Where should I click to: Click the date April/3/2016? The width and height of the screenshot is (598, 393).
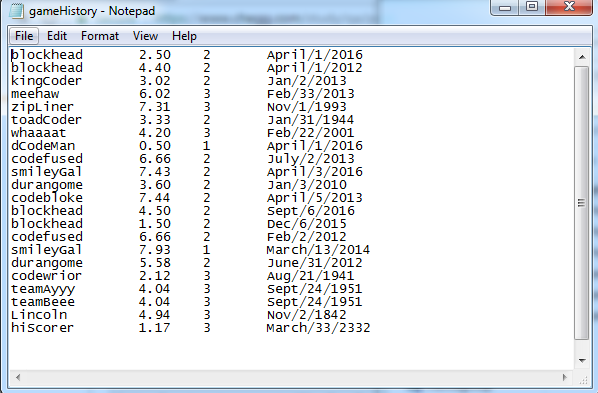pyautogui.click(x=315, y=172)
